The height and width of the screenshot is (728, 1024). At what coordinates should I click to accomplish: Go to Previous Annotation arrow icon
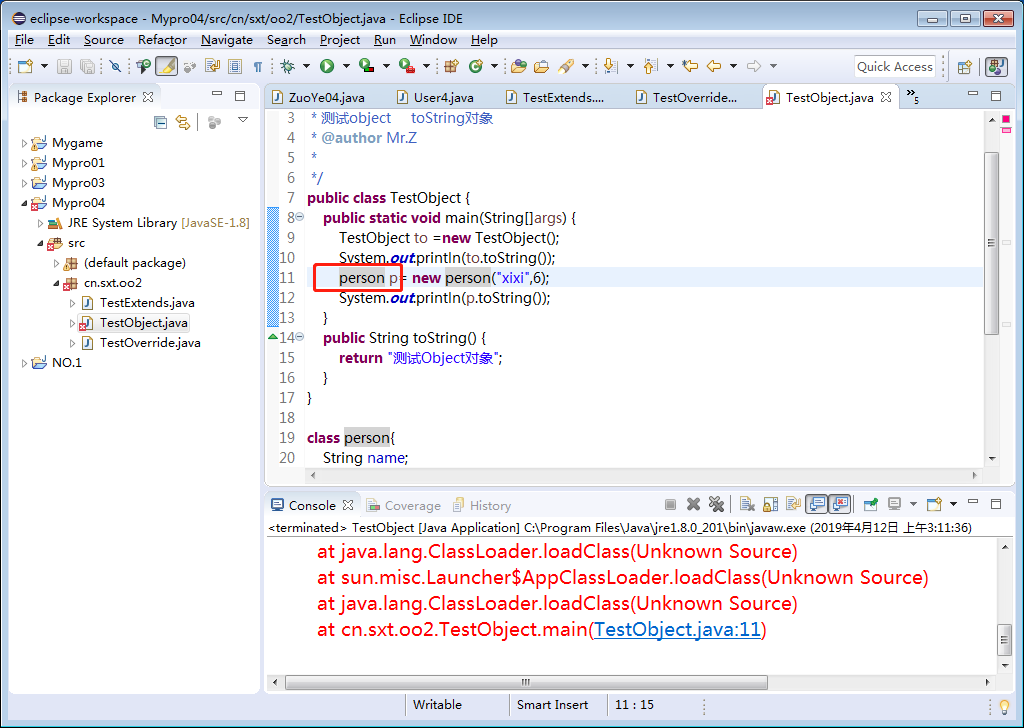tap(650, 66)
